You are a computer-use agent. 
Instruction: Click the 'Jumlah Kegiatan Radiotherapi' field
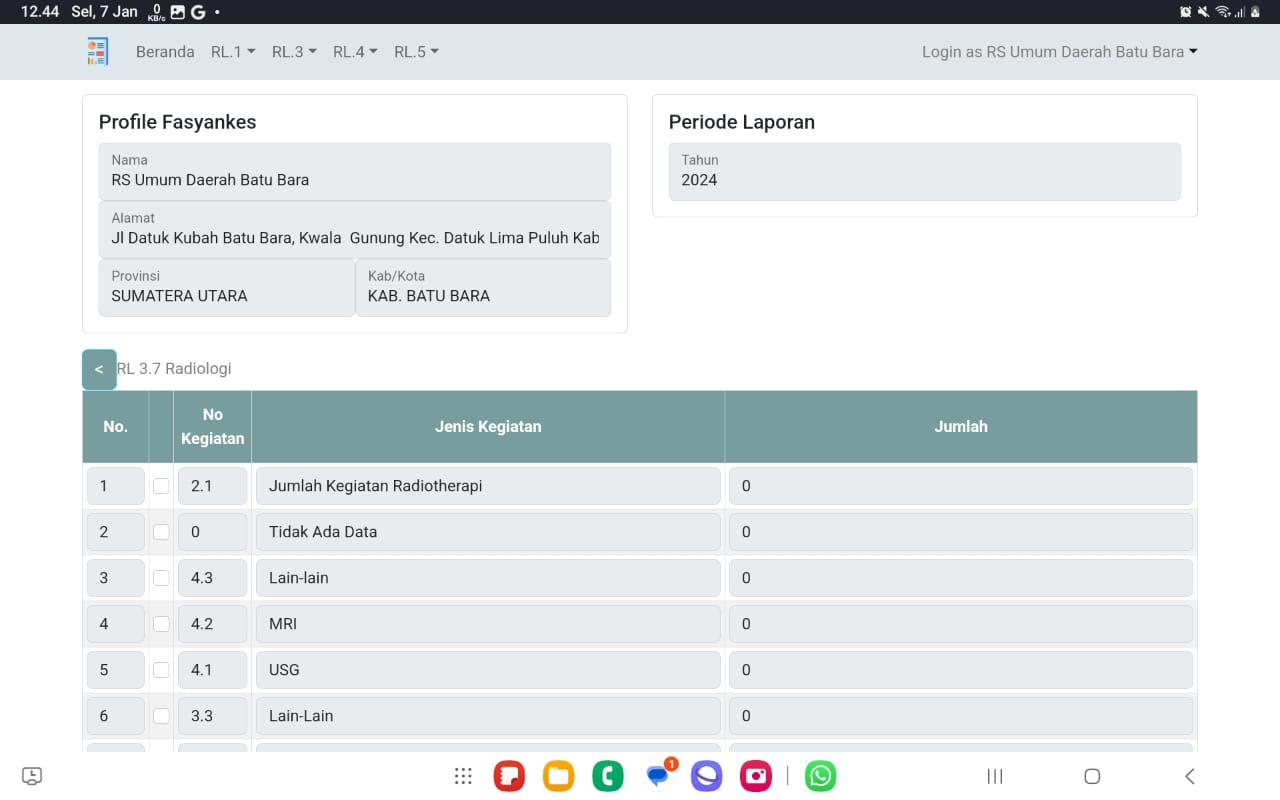[488, 486]
